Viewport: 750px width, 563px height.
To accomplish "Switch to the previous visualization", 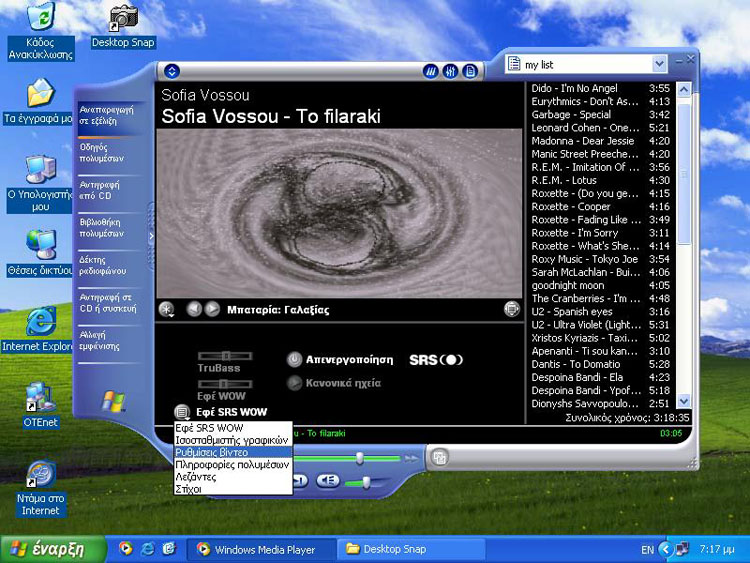I will tap(194, 309).
